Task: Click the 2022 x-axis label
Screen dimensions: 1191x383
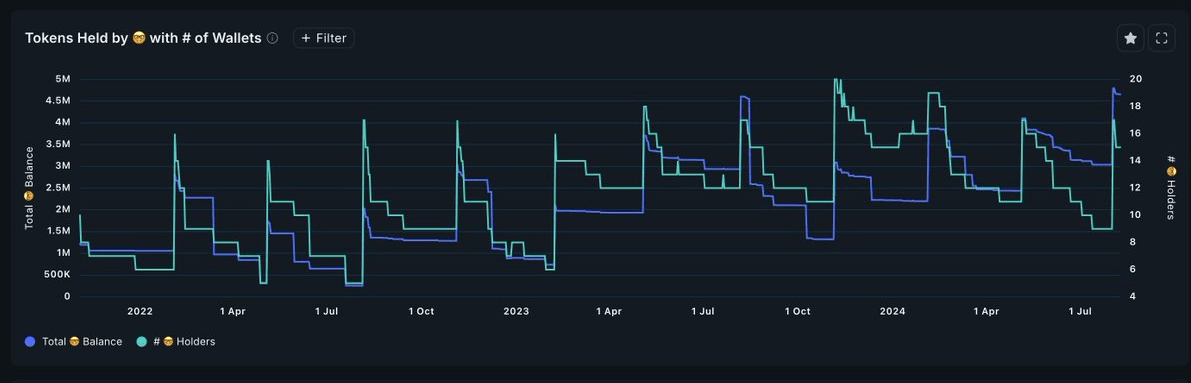Action: (140, 311)
